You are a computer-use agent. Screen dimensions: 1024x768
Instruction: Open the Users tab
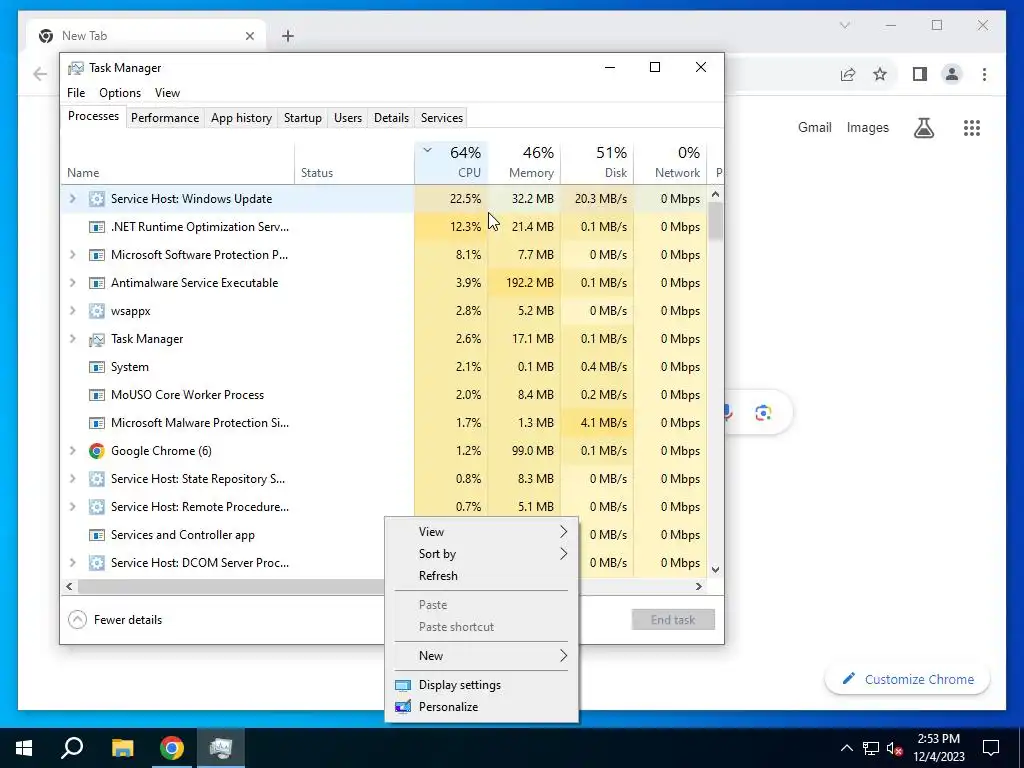347,118
